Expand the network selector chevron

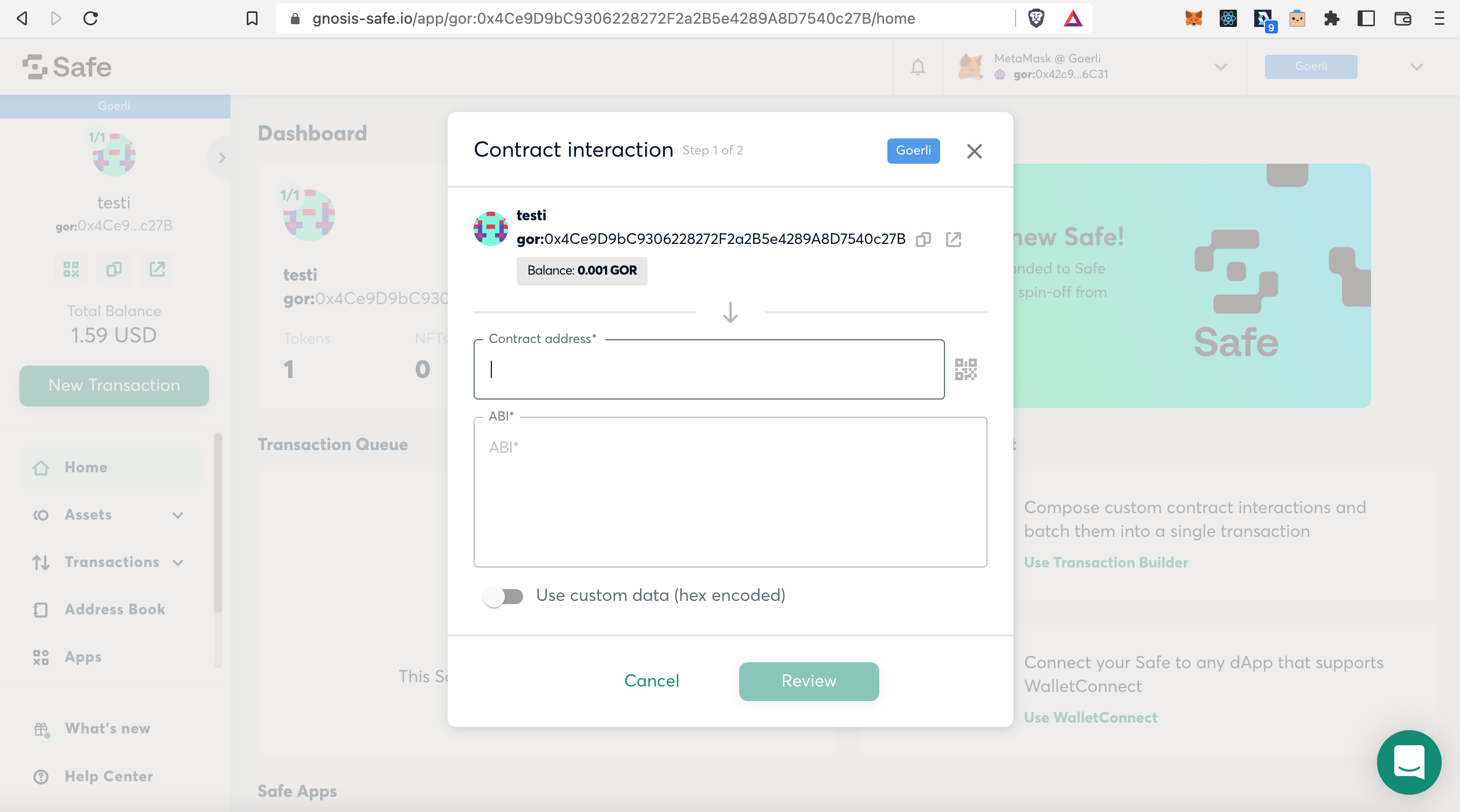1416,67
